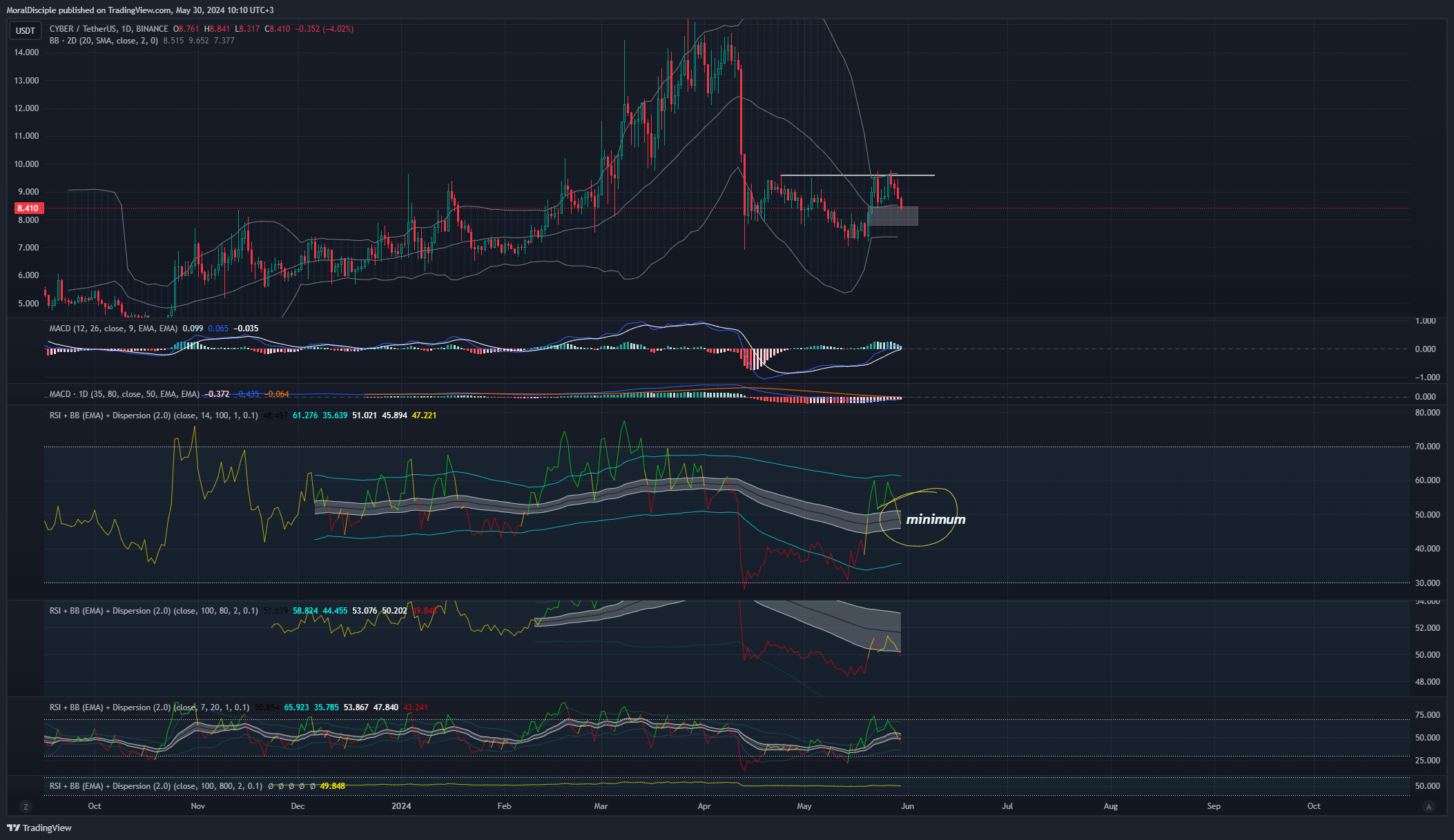This screenshot has width=1454, height=840.
Task: Click the 70.000 RSI axis label
Action: coord(1427,447)
